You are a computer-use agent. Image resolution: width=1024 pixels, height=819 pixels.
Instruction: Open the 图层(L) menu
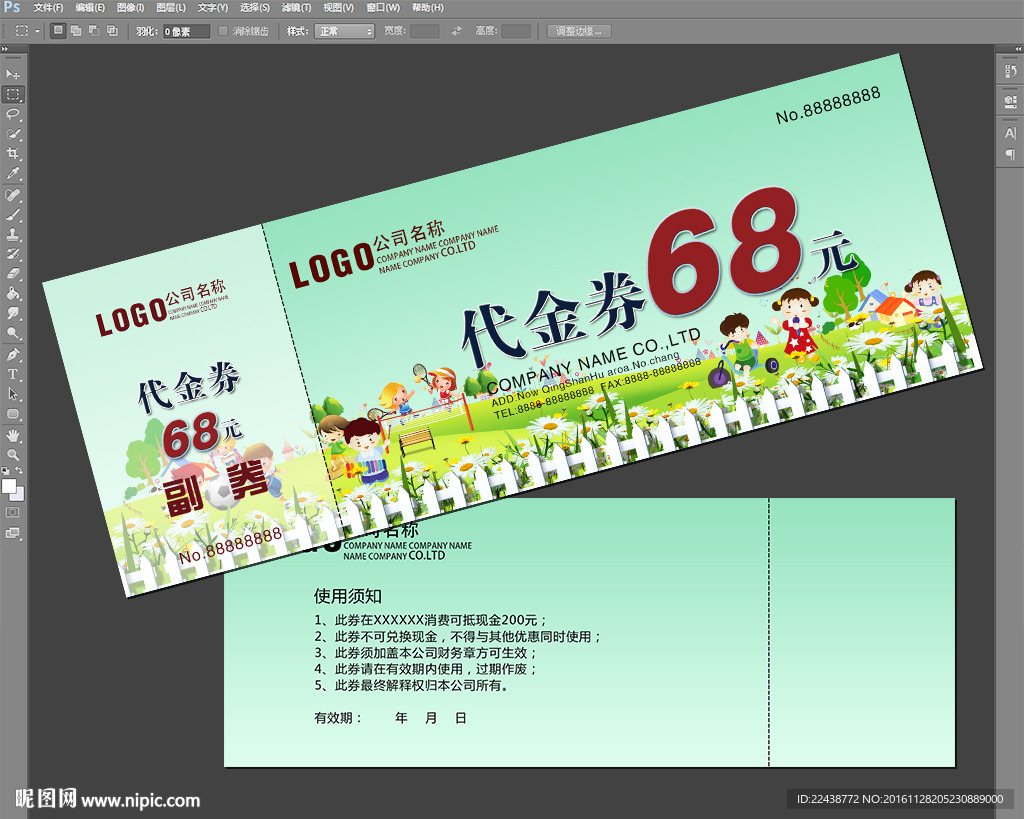[x=170, y=8]
